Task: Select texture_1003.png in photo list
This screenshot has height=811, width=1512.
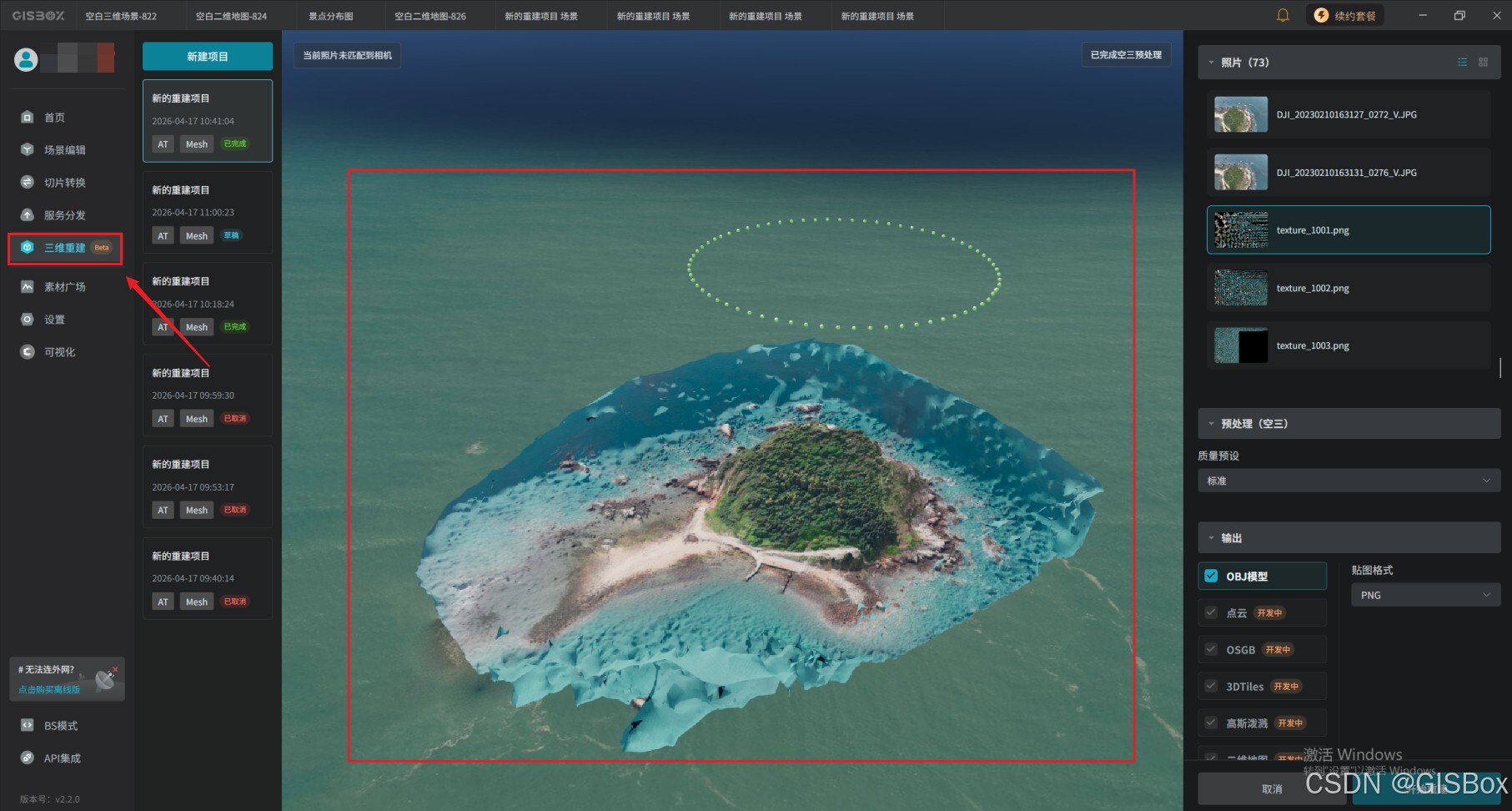Action: [x=1349, y=345]
